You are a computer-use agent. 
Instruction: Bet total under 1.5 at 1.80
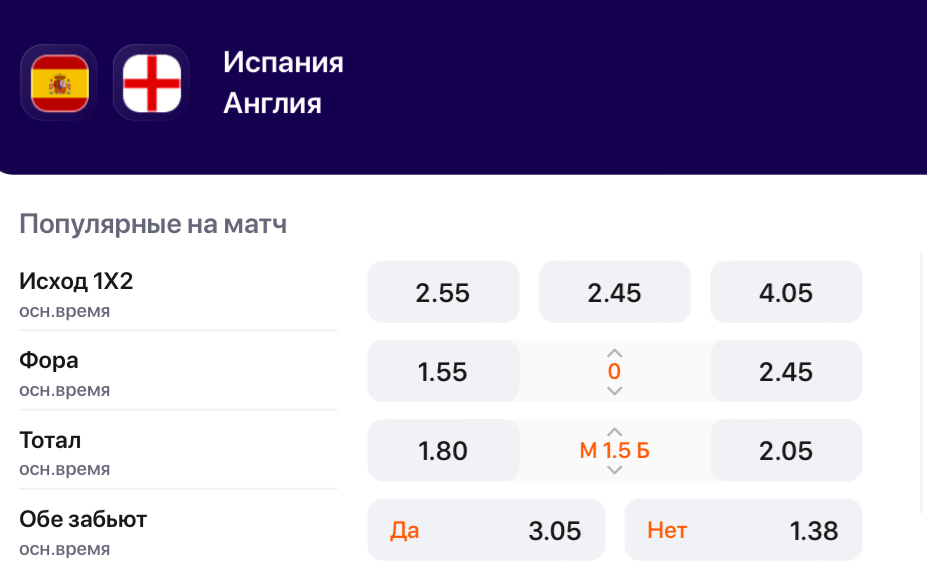click(443, 451)
